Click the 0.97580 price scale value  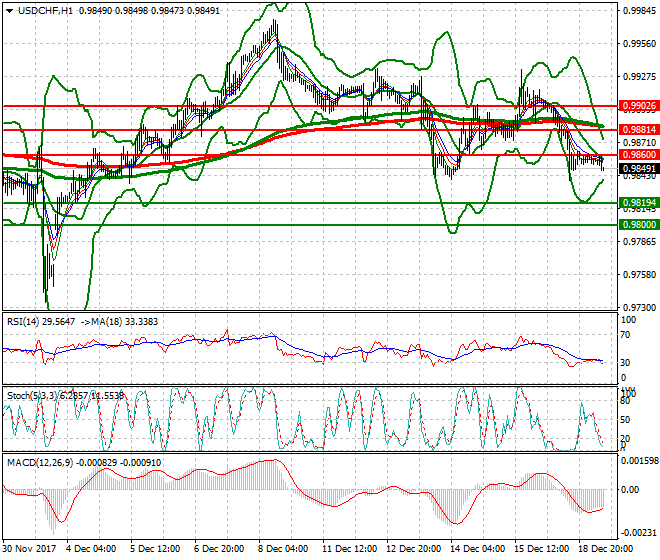pos(639,275)
